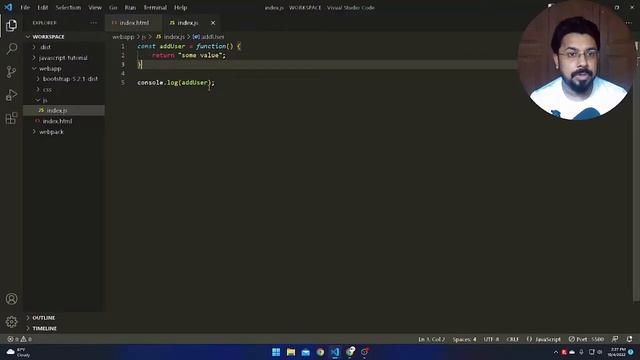Click the VS Code logo icon
This screenshot has width=640, height=360.
point(8,7)
